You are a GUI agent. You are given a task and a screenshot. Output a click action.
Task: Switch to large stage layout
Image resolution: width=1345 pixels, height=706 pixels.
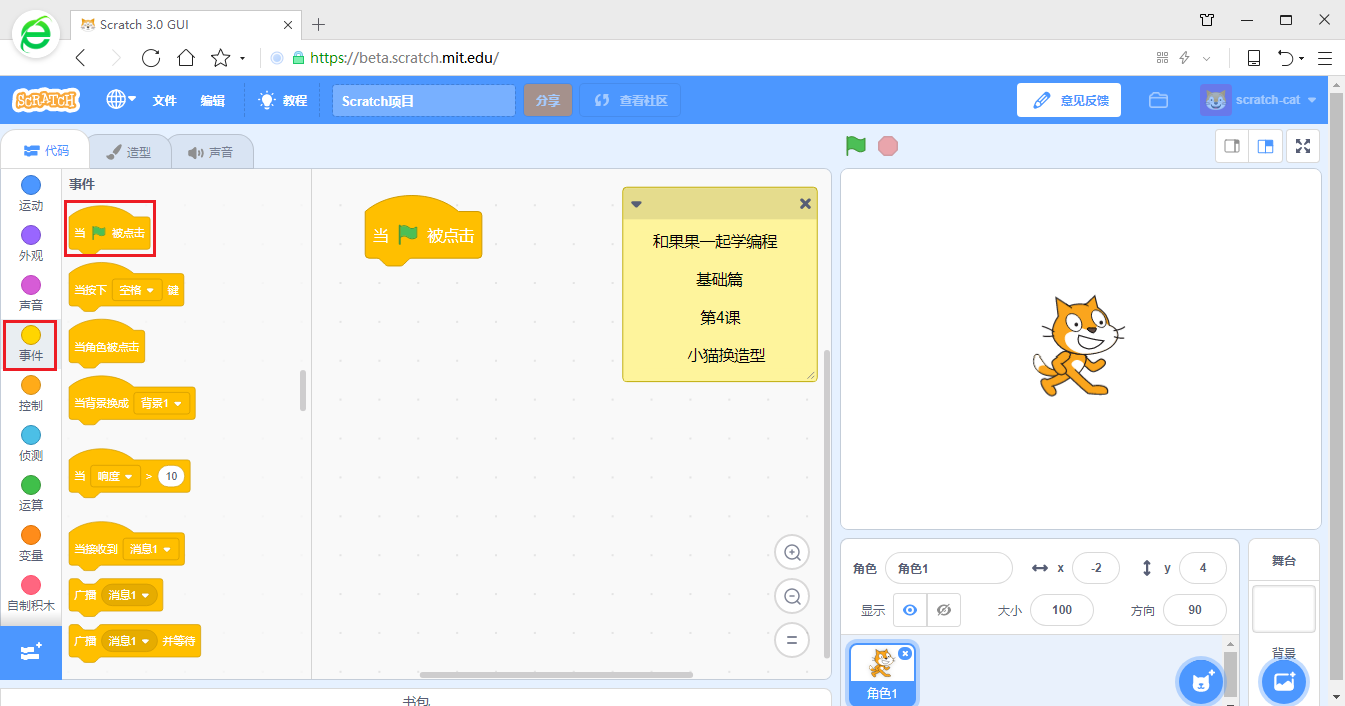1265,146
